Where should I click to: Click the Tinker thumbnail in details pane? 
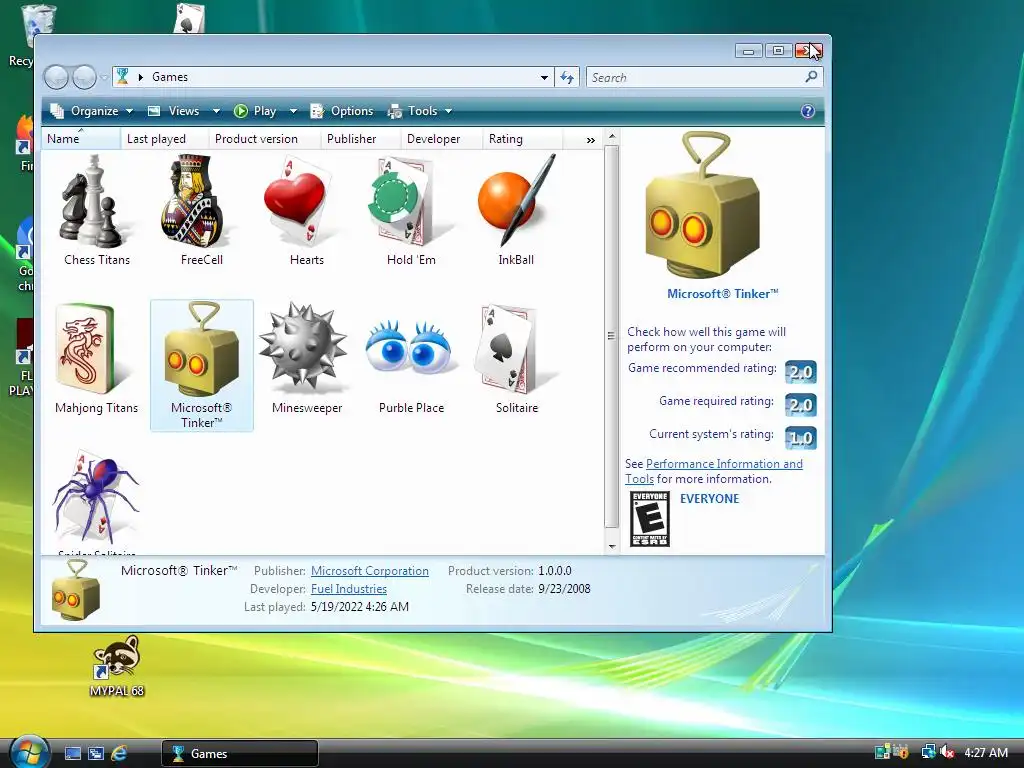(x=76, y=590)
